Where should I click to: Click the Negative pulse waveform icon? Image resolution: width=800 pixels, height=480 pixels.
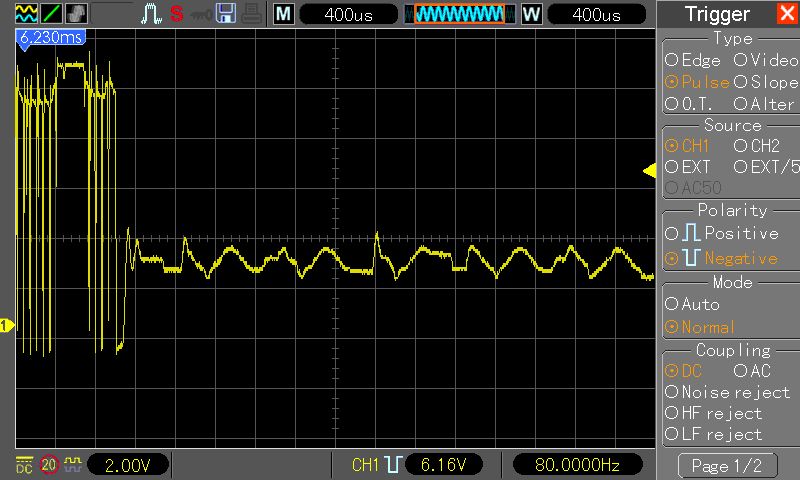[x=691, y=258]
